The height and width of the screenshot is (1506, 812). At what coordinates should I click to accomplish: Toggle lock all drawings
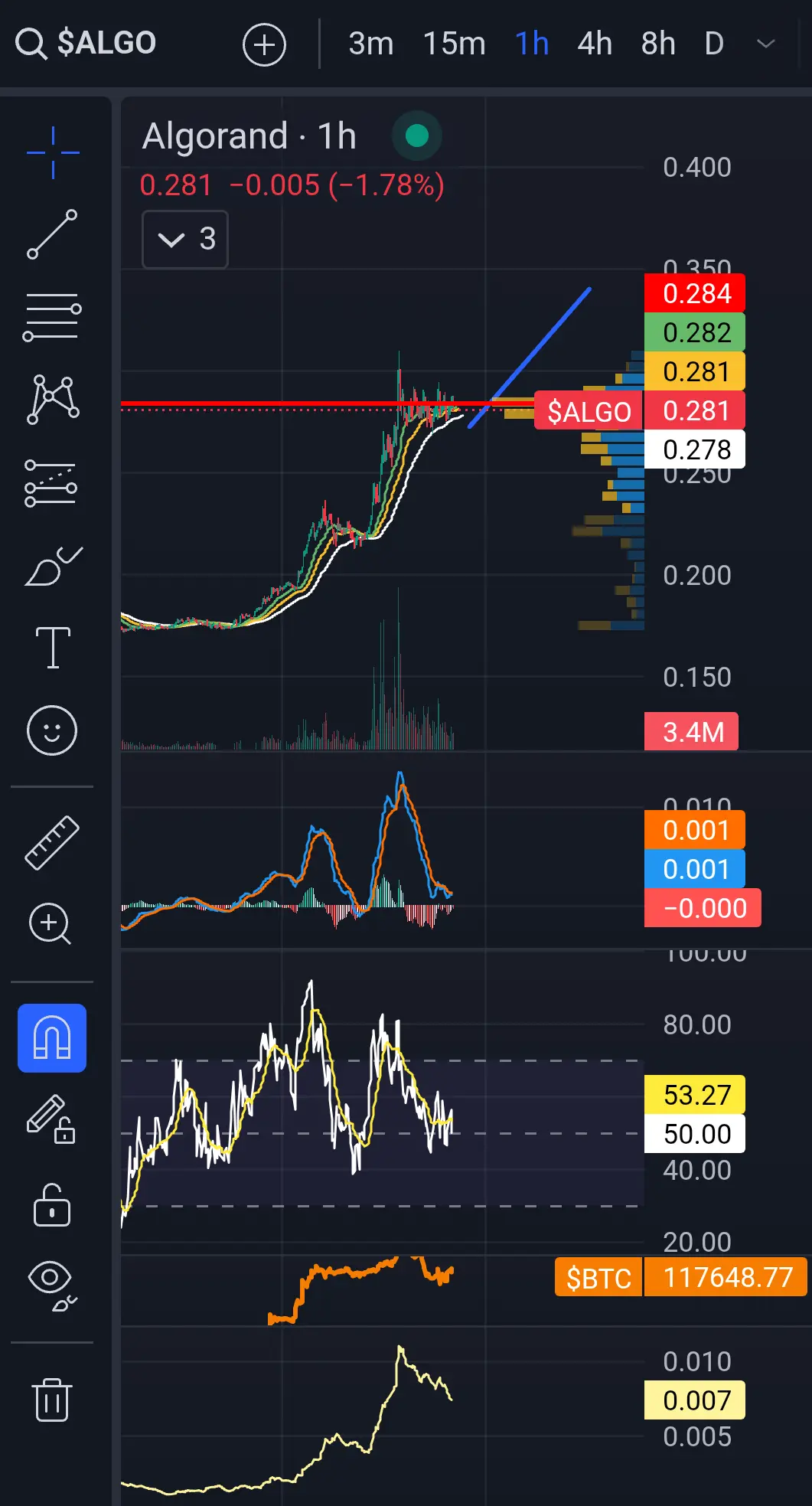coord(51,1205)
